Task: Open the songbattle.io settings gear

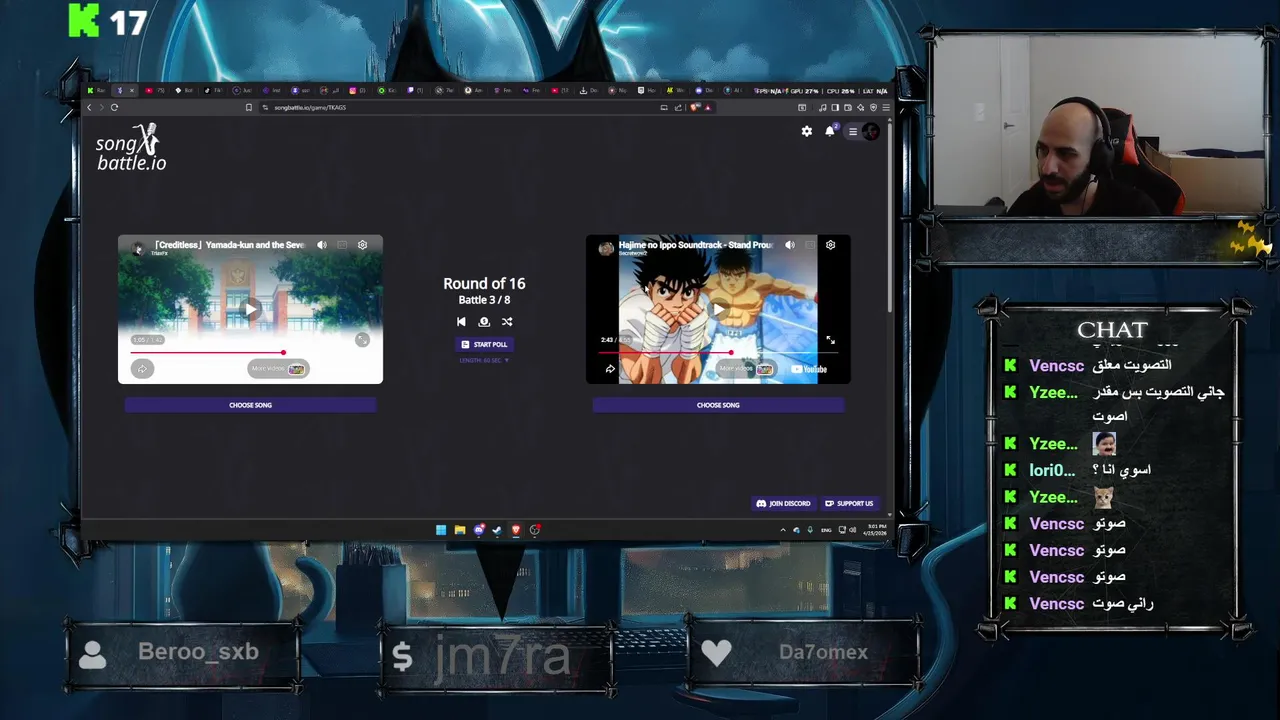Action: coord(807,131)
